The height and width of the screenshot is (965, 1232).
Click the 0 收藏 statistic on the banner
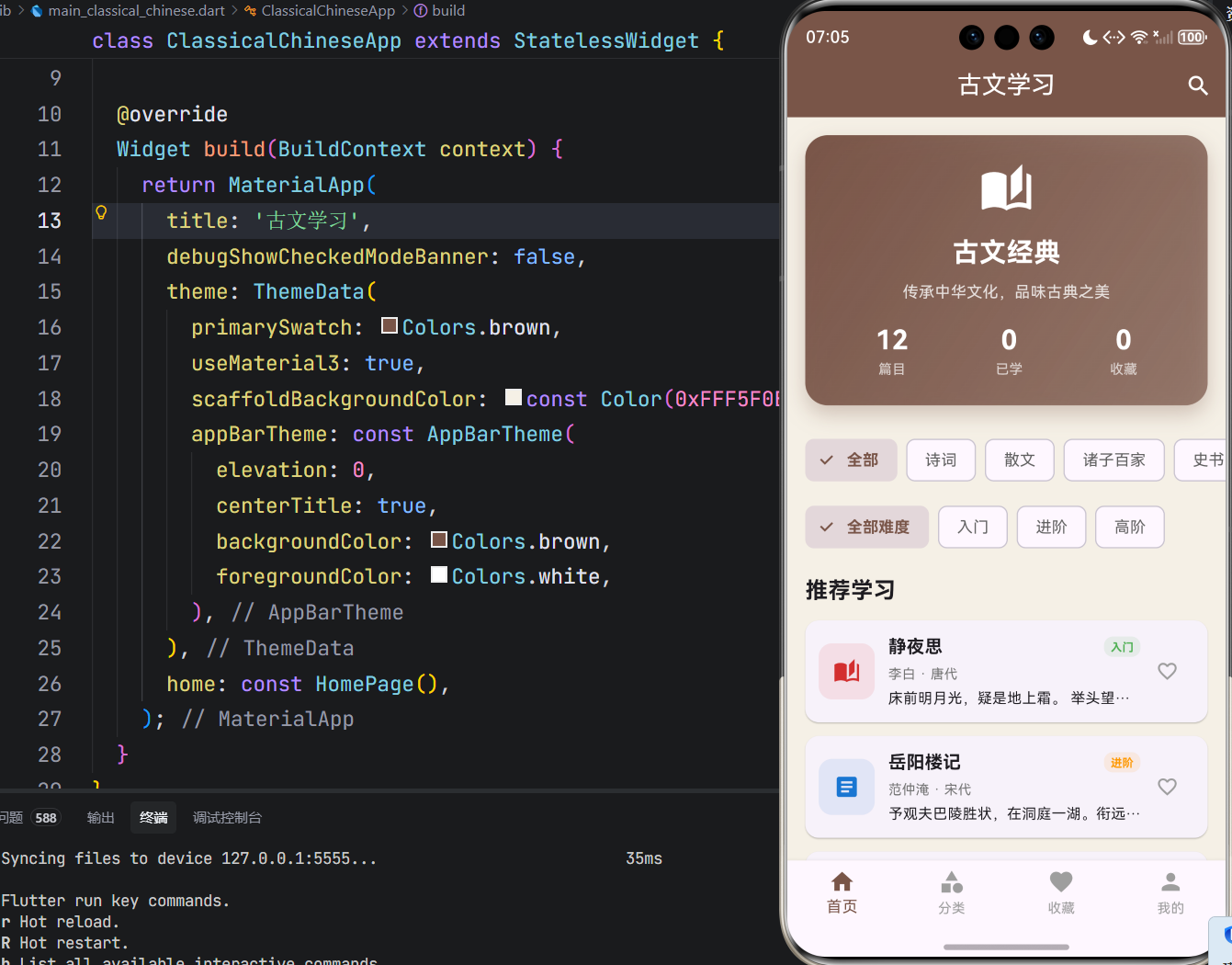[1124, 351]
